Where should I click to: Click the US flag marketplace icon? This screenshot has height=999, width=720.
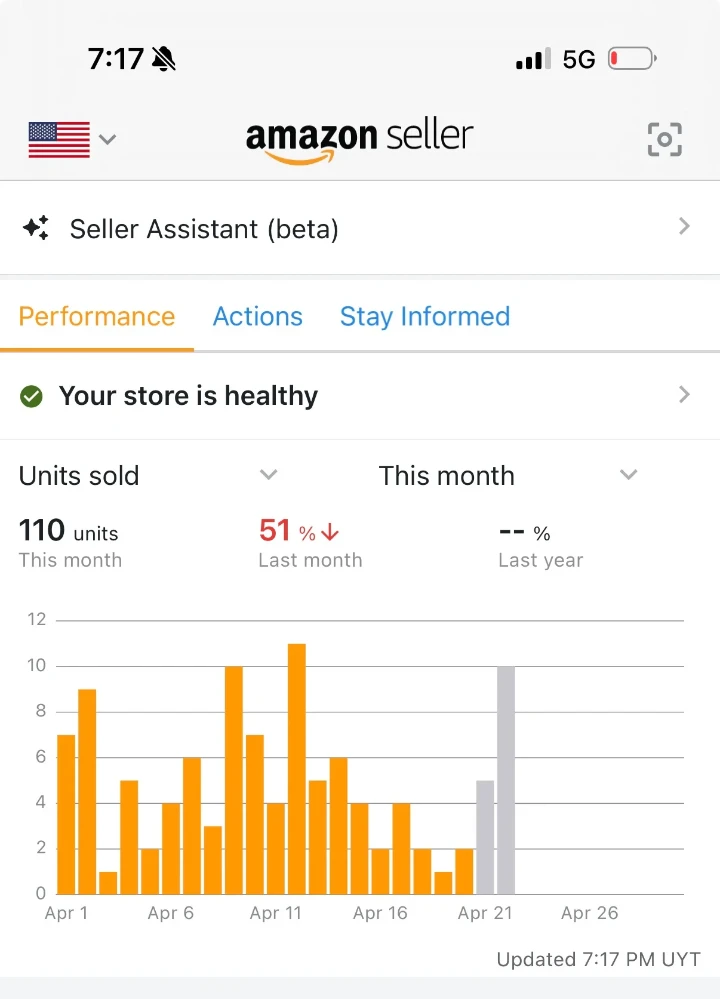point(59,139)
